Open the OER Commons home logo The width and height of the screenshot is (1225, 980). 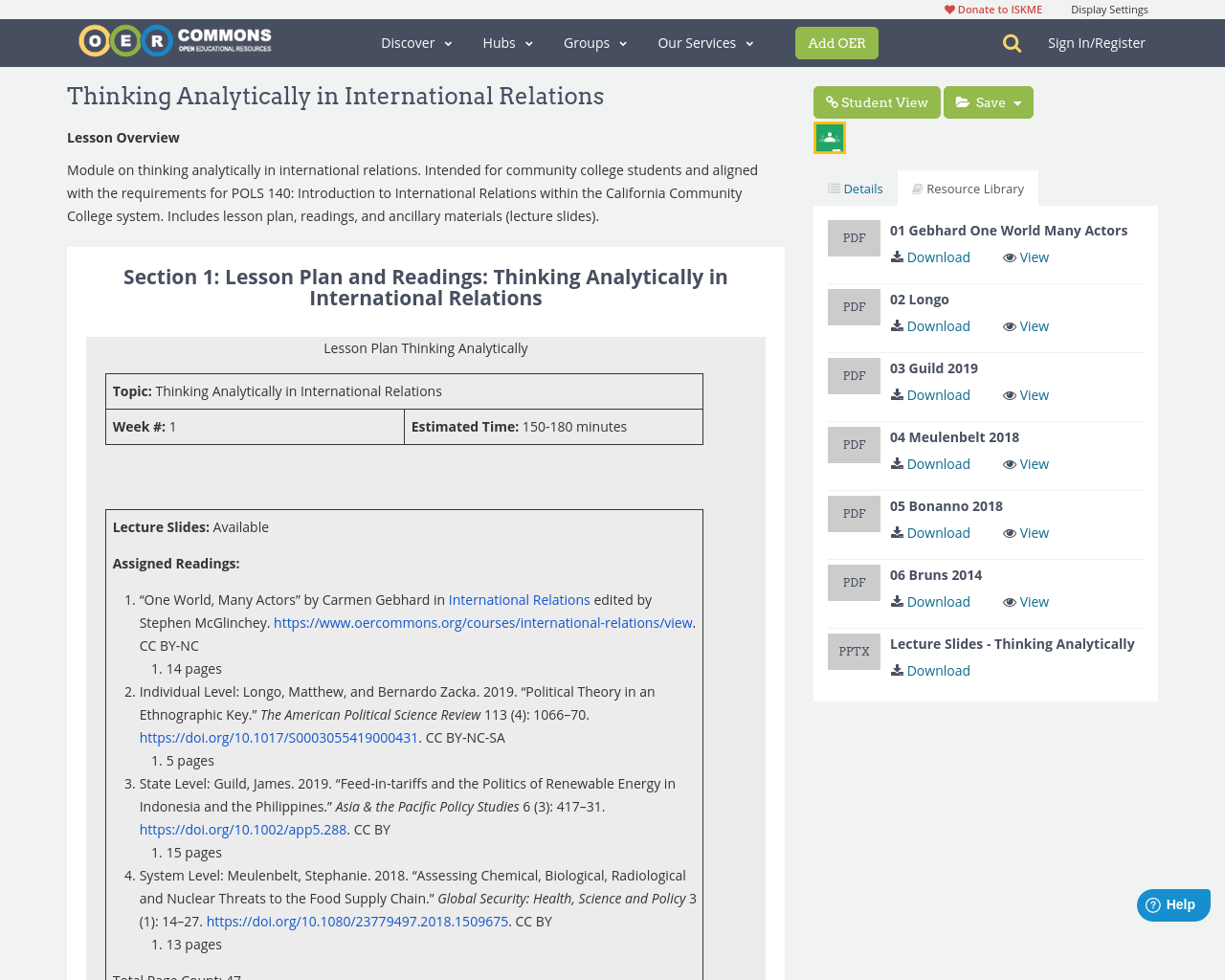point(174,38)
